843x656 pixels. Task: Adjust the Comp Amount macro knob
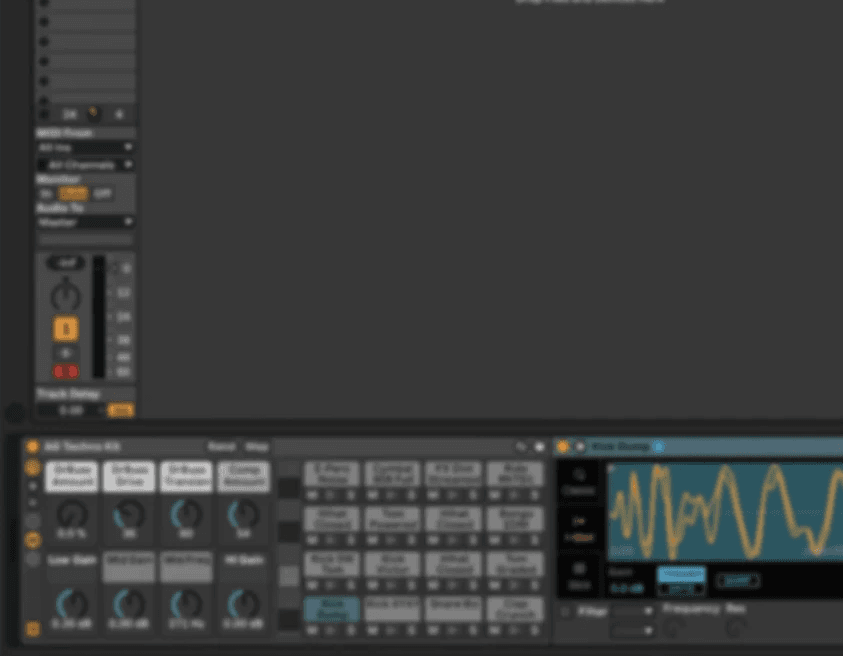coord(244,515)
